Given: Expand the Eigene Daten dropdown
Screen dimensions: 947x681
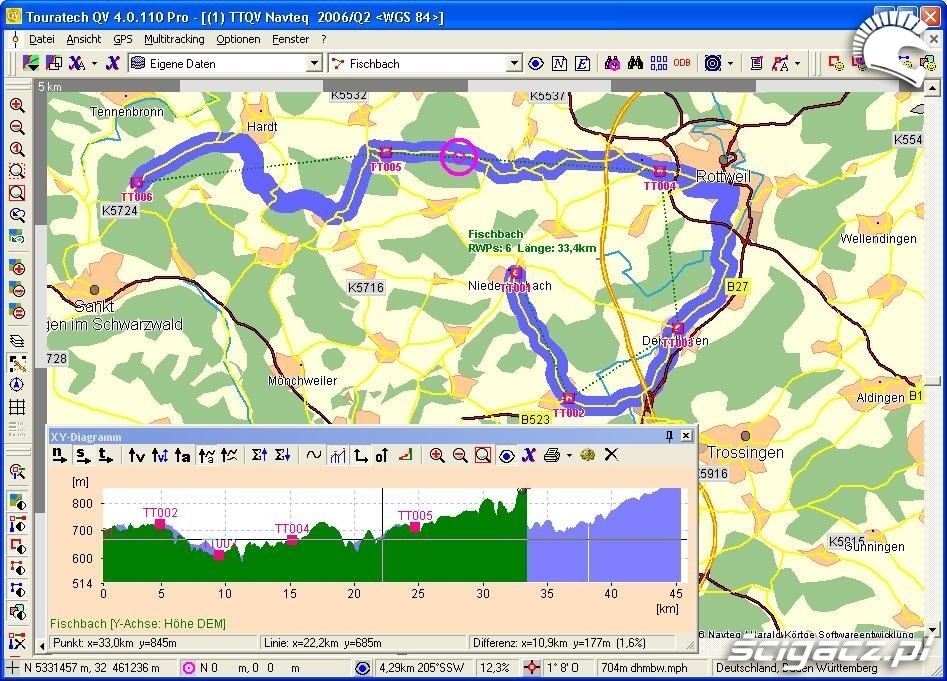Looking at the screenshot, I should (x=314, y=63).
